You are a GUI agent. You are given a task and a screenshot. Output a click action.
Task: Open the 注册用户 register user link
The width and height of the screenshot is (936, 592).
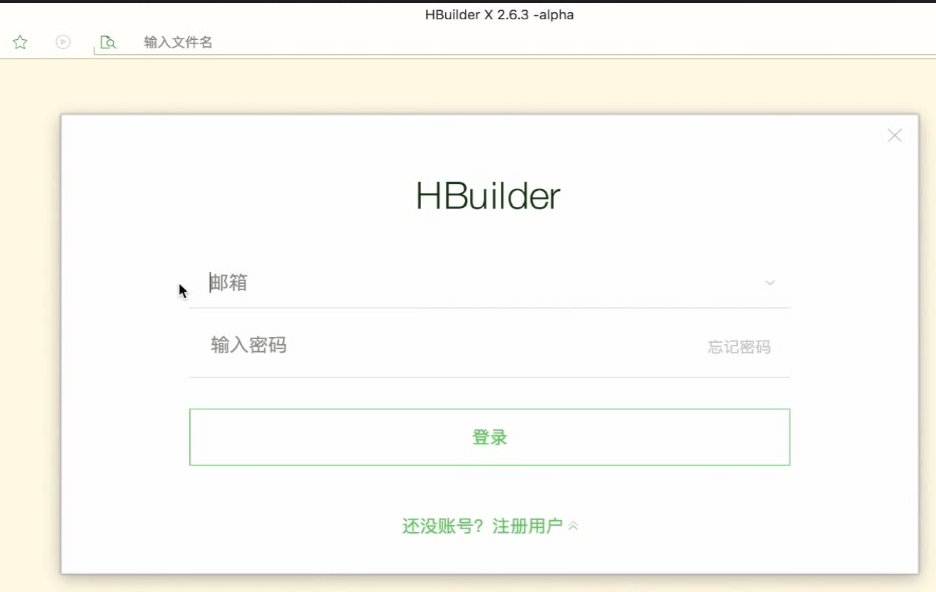[x=527, y=526]
